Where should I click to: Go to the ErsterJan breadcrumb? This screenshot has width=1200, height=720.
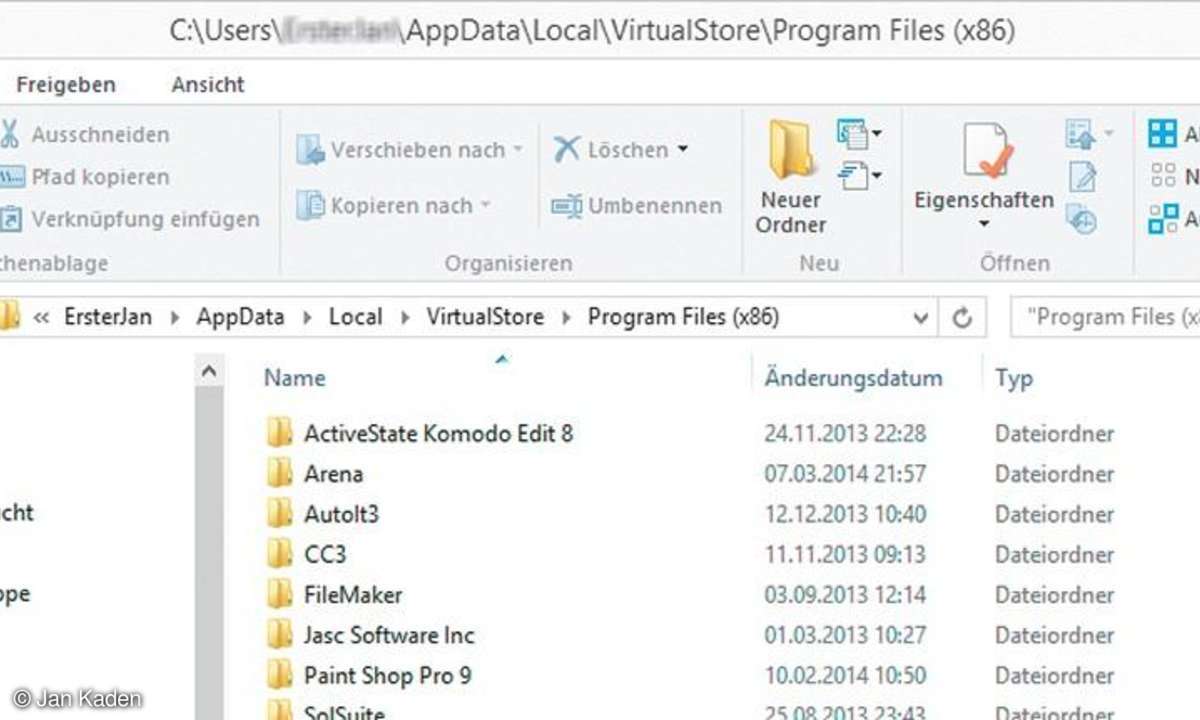[x=106, y=318]
